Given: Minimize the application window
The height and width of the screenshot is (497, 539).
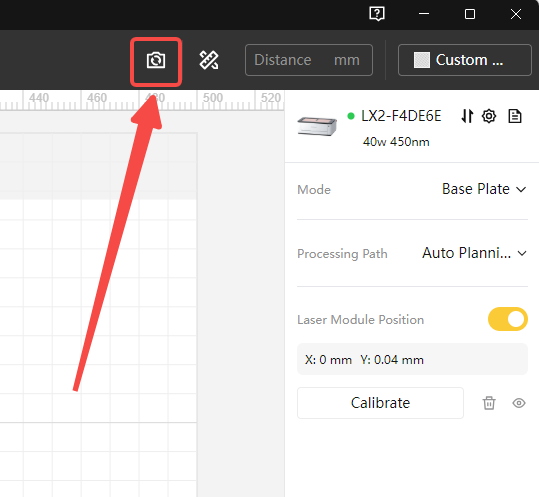Looking at the screenshot, I should point(424,14).
